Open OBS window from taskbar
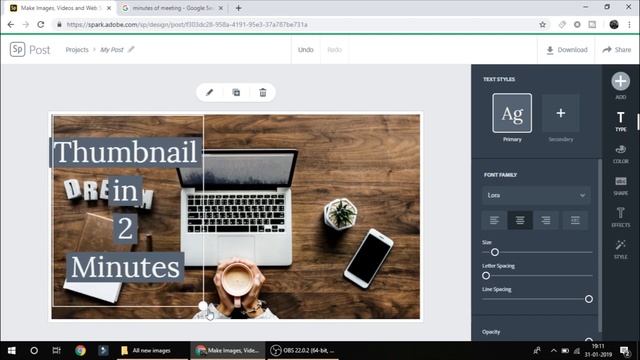Screen dimensions: 640x360 tap(302, 350)
